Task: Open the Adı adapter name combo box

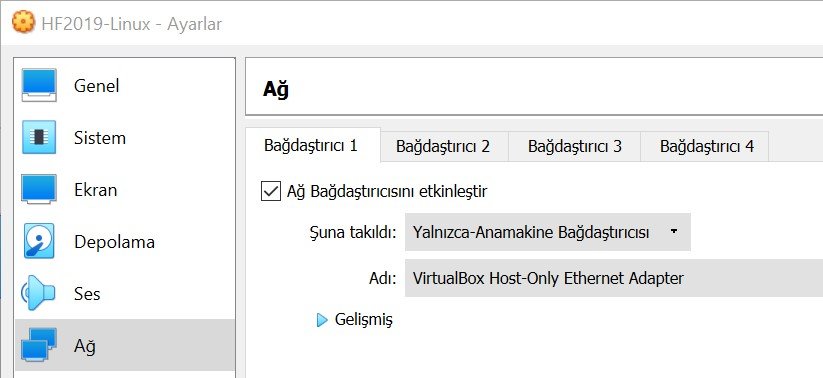Action: 614,278
